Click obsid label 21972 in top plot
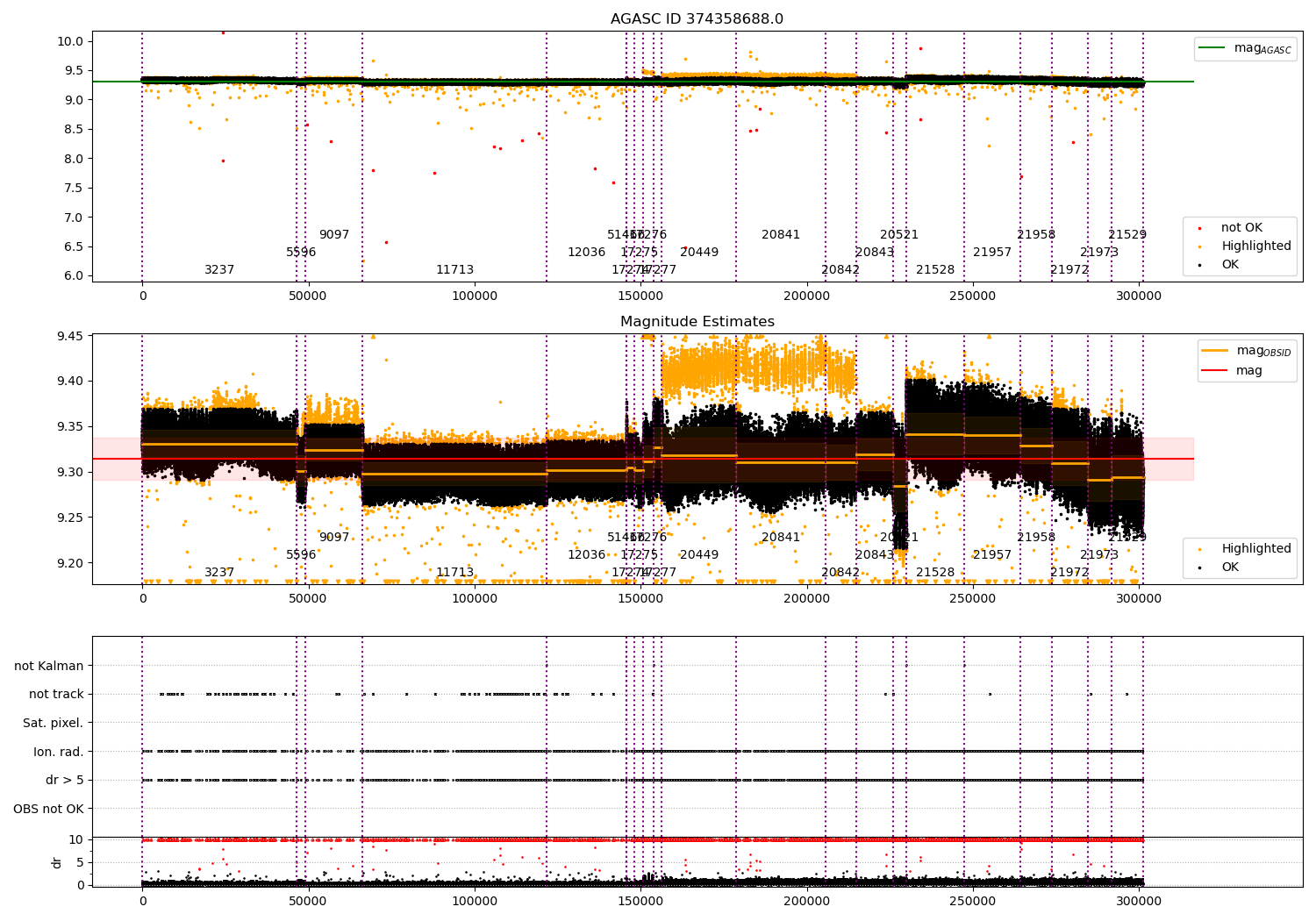The height and width of the screenshot is (921, 1316). click(x=1069, y=270)
